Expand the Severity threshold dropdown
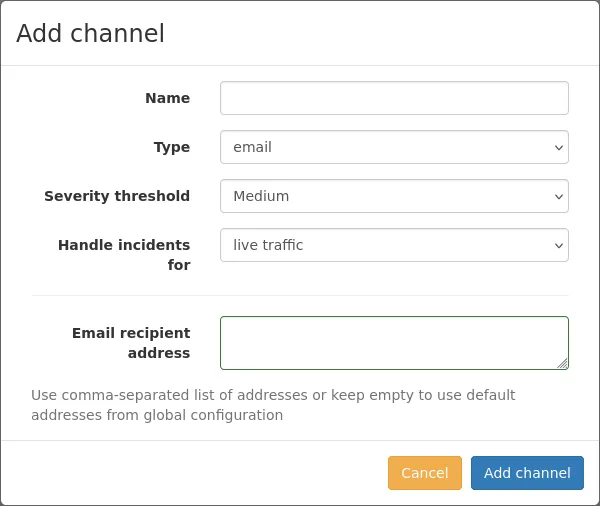The image size is (600, 506). coord(394,196)
